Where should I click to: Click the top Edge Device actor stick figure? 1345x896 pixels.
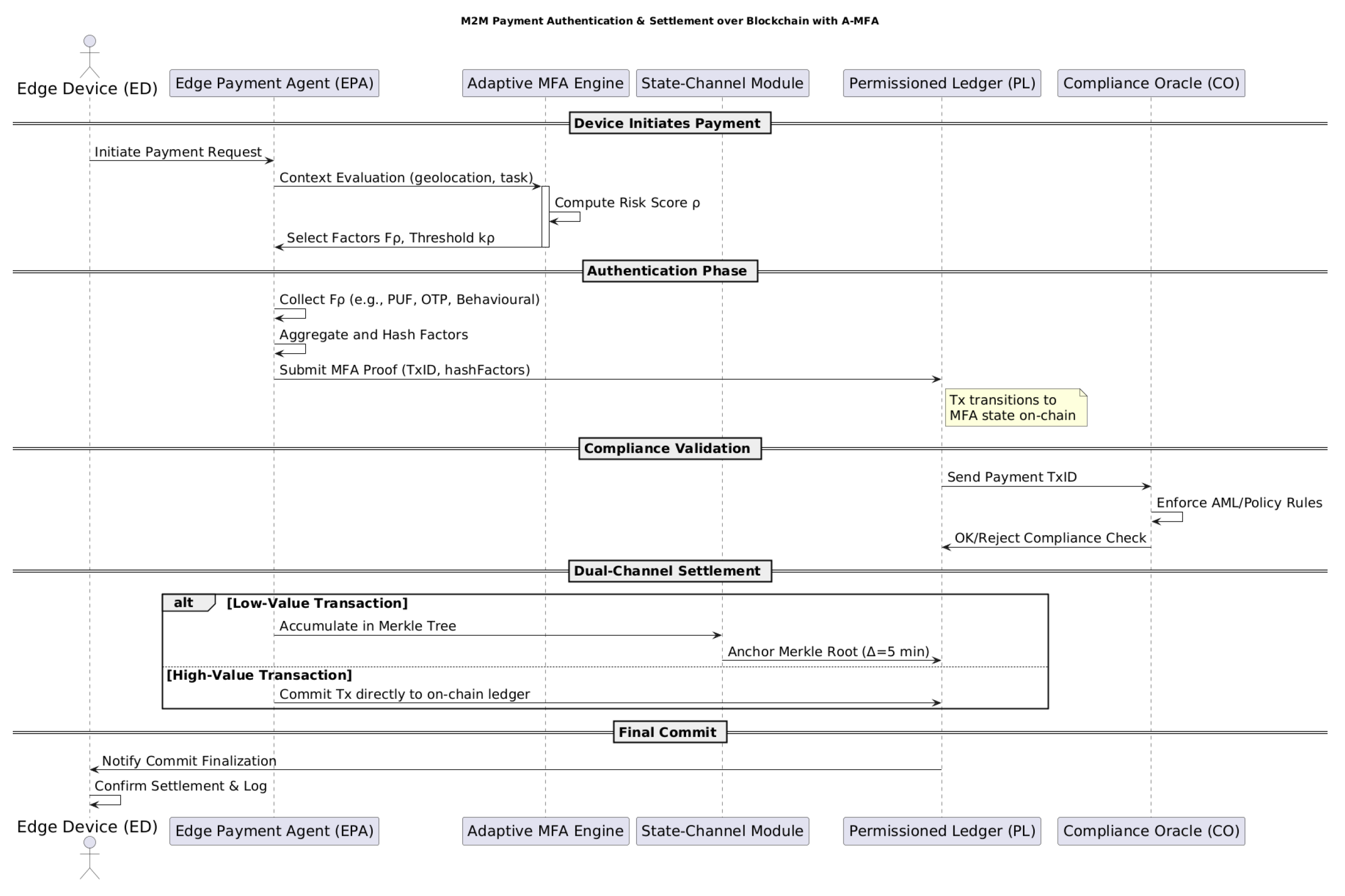point(89,56)
